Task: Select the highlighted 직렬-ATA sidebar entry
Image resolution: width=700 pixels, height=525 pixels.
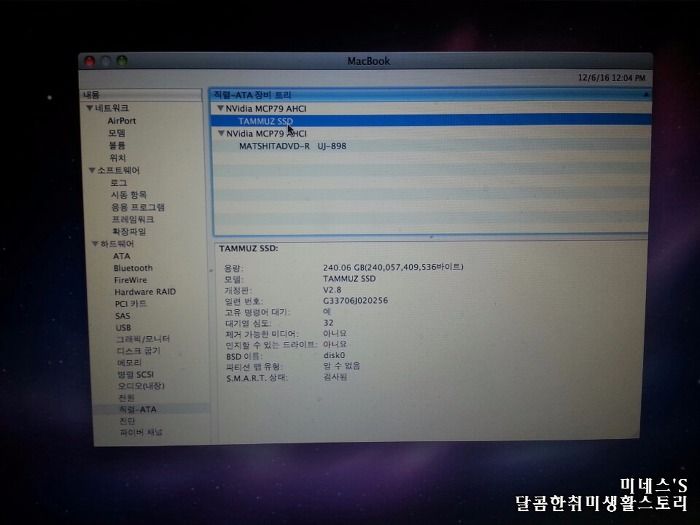Action: click(x=138, y=409)
